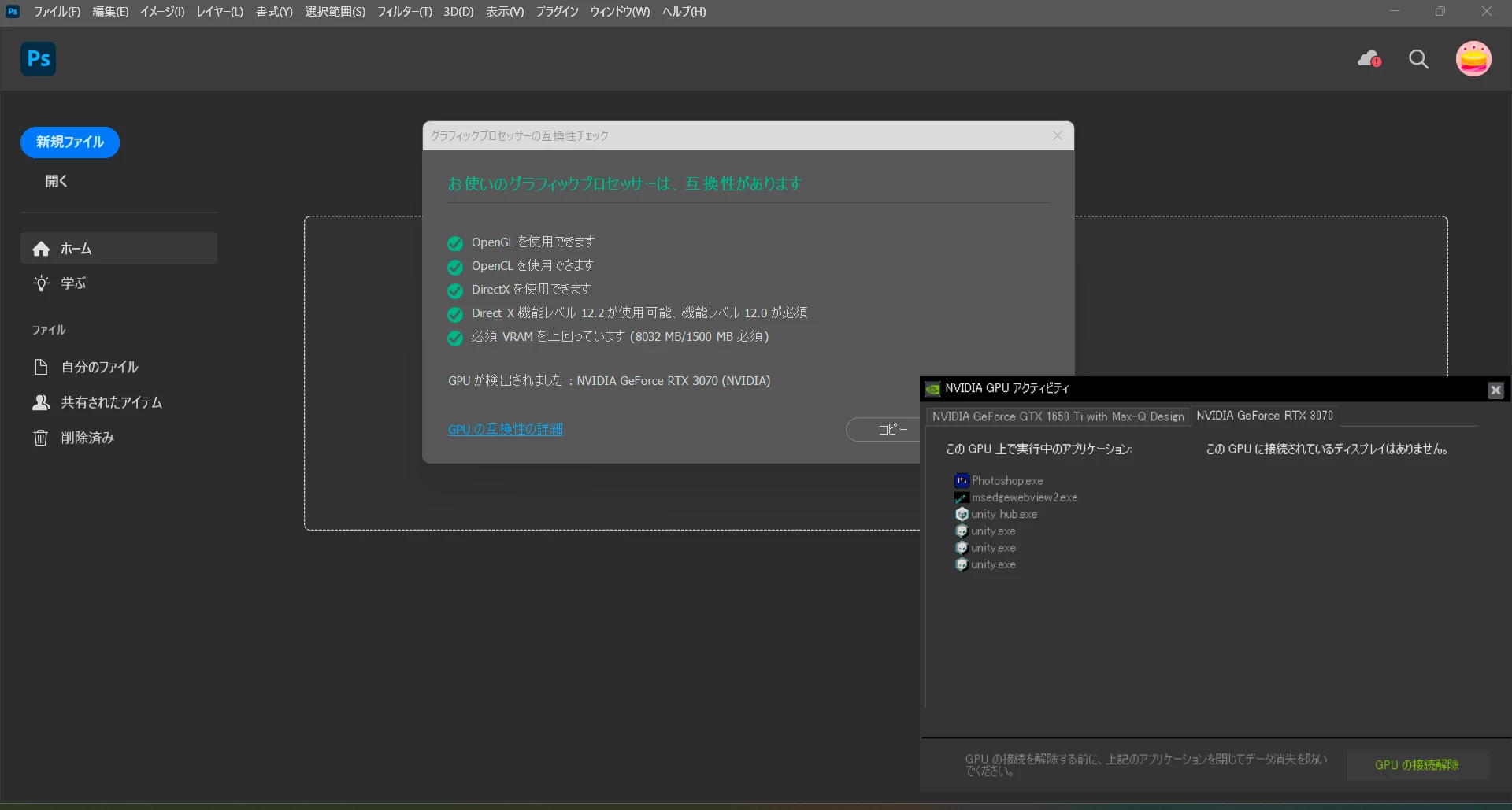Open the フィルター(T) menu
Viewport: 1512px width, 810px height.
[404, 11]
